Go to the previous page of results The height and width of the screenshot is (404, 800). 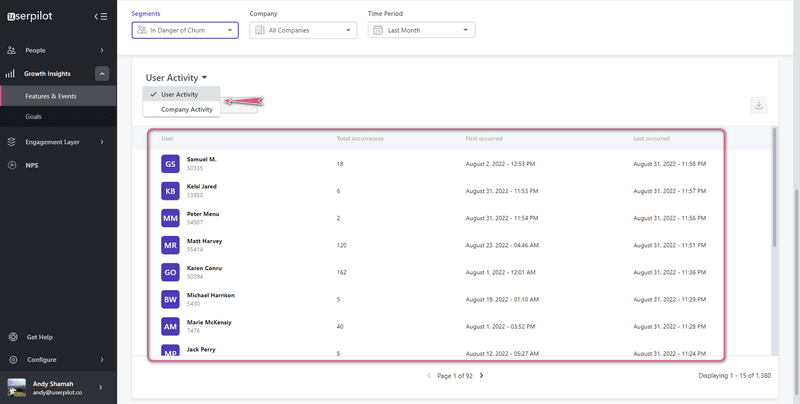point(429,376)
